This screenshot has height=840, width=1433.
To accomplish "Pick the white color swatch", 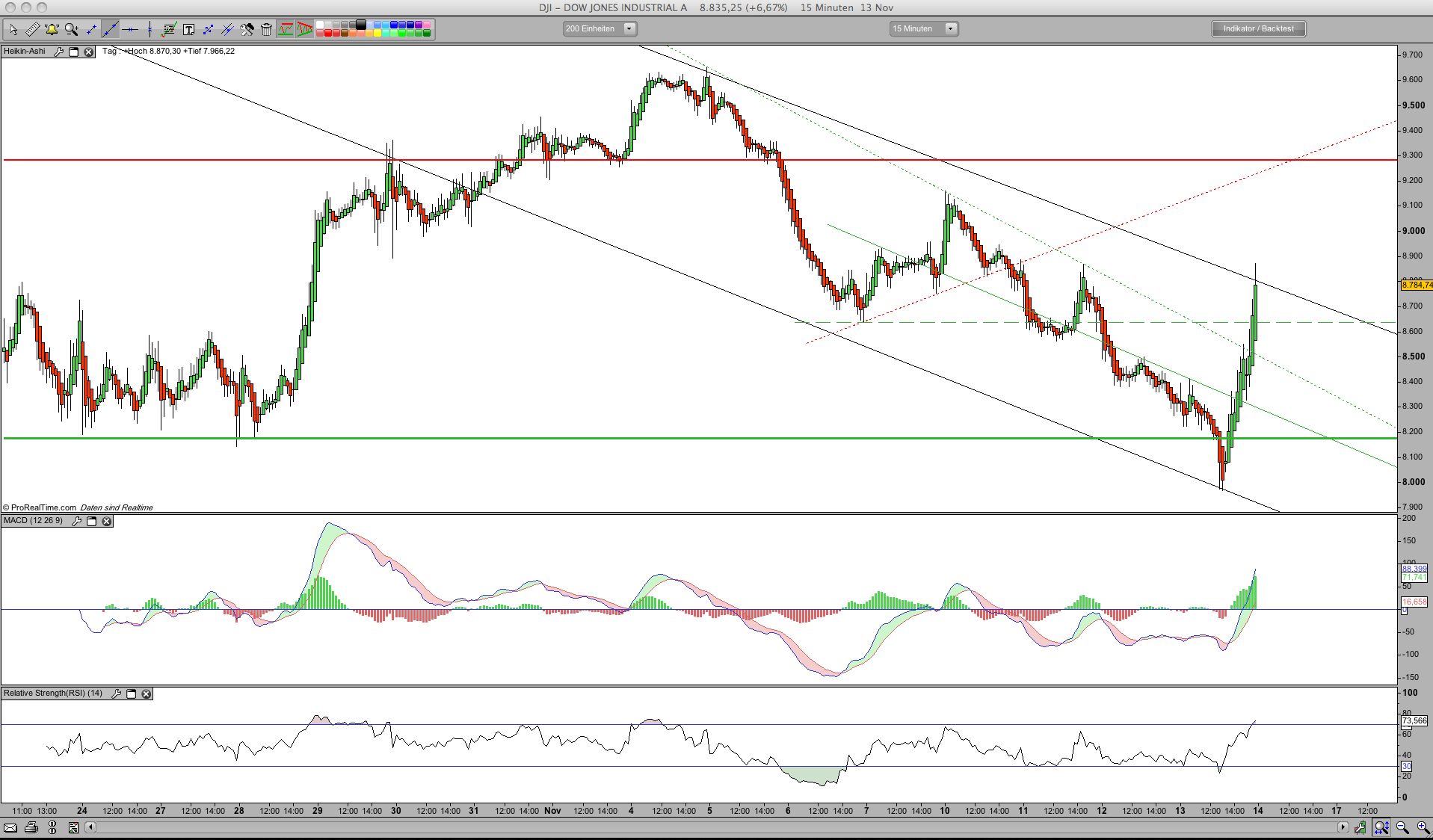I will pos(320,25).
